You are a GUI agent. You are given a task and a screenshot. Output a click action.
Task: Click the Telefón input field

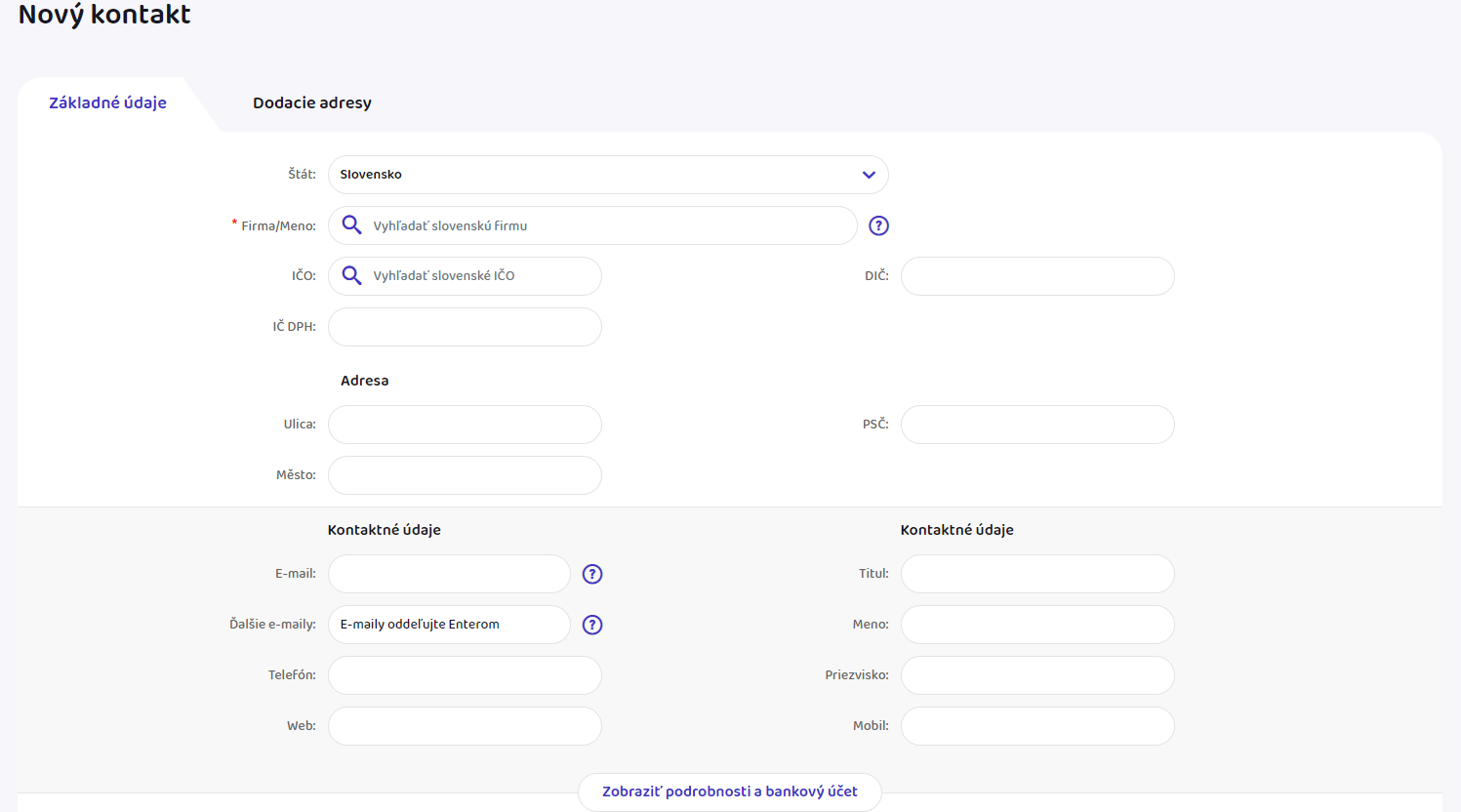pyautogui.click(x=465, y=675)
